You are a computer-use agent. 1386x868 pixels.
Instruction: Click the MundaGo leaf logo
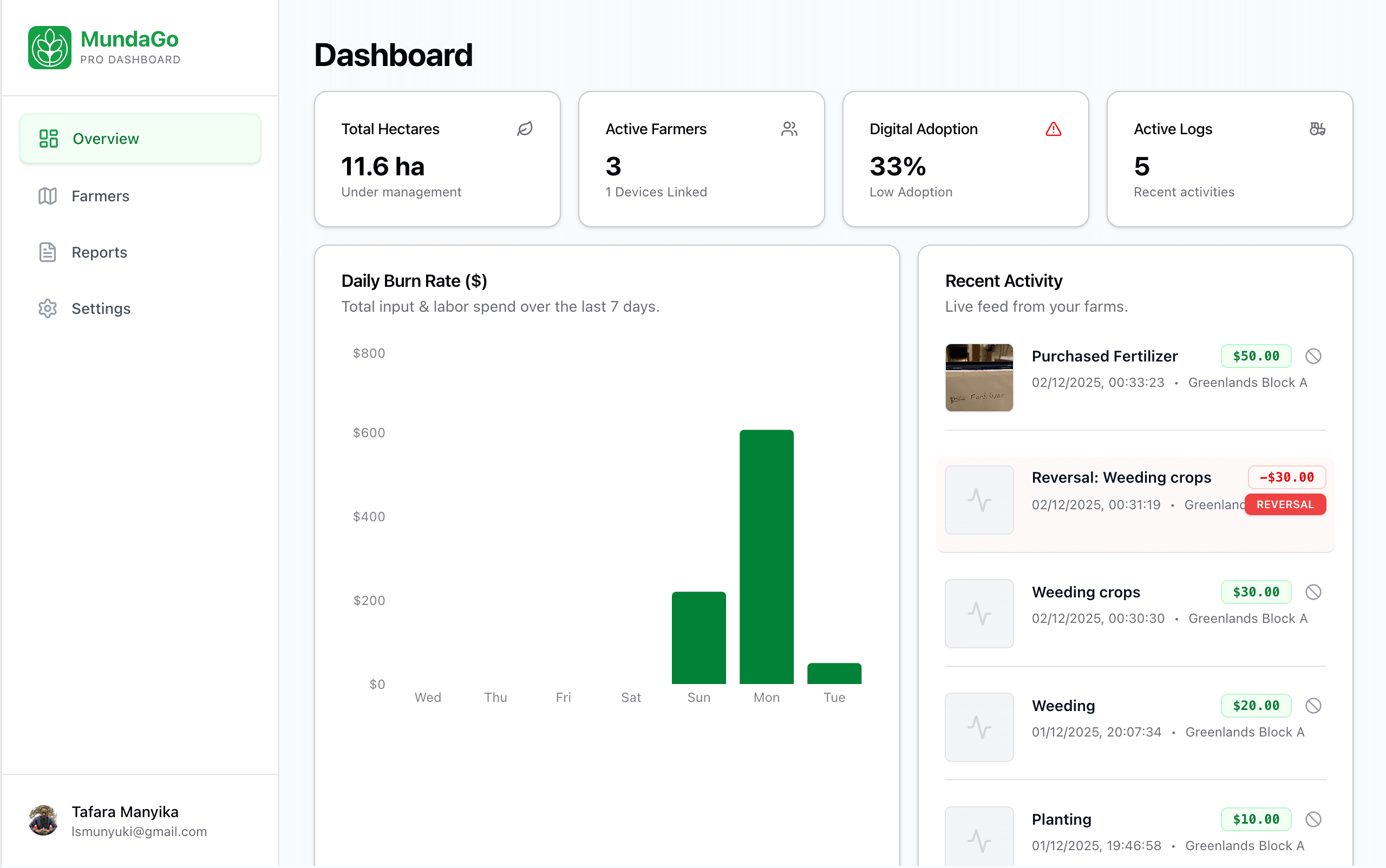pos(50,47)
